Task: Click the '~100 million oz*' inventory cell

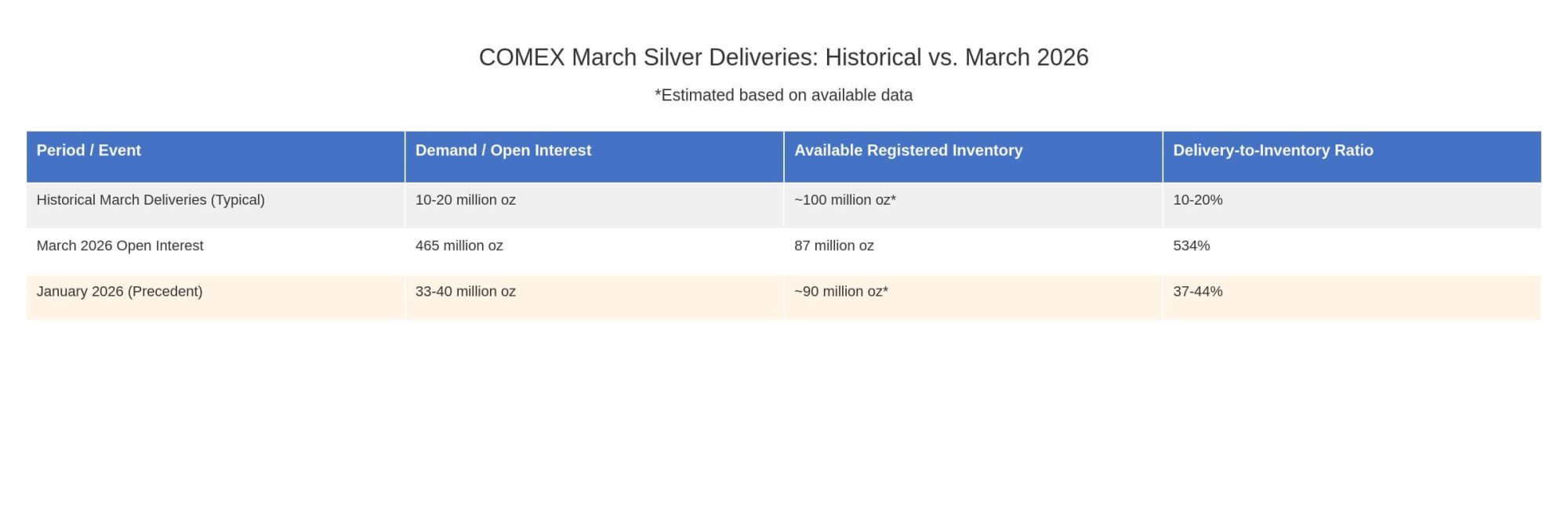Action: [x=844, y=200]
